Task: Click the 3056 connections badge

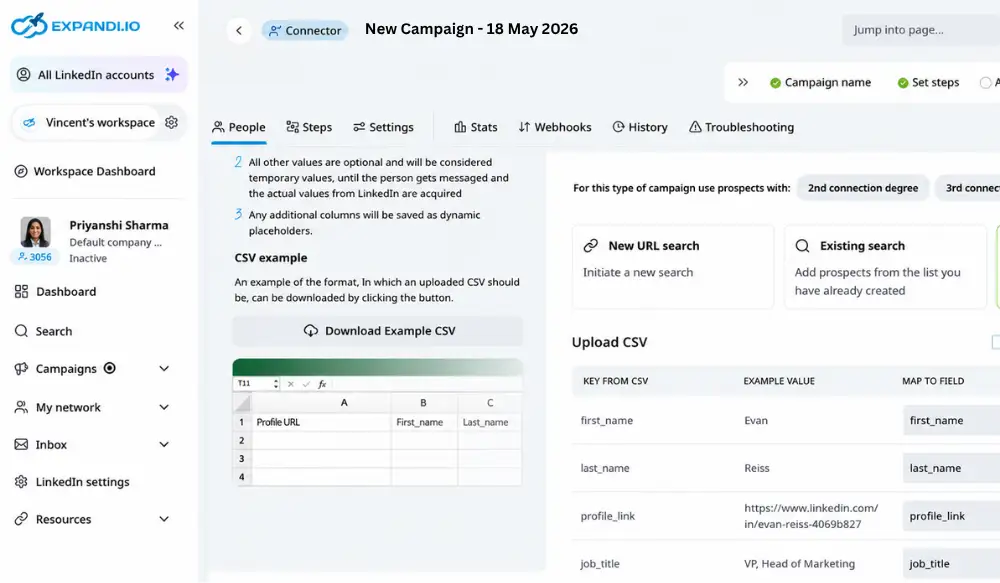Action: 34,257
